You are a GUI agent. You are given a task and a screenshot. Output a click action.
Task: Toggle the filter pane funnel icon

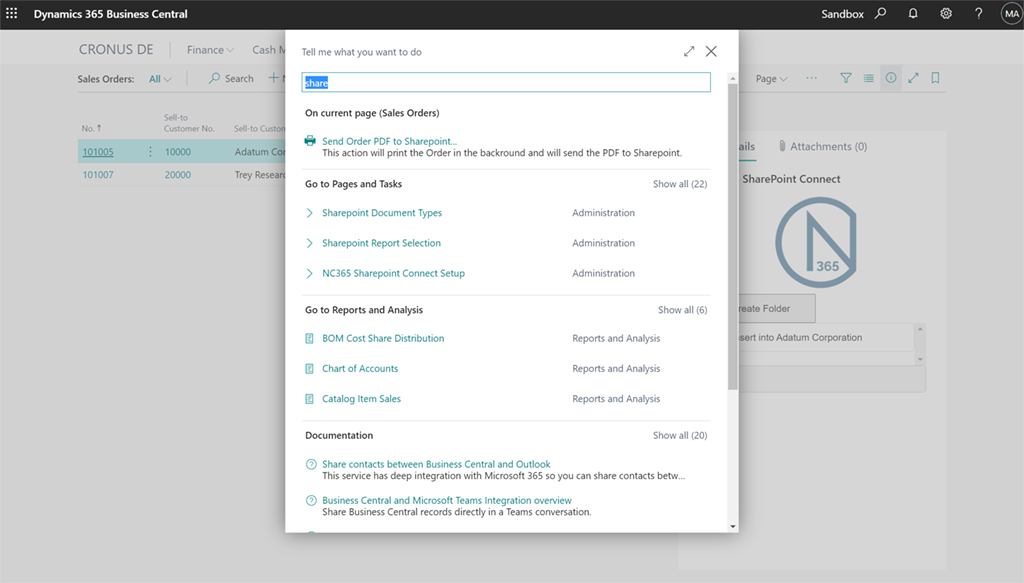coord(846,78)
